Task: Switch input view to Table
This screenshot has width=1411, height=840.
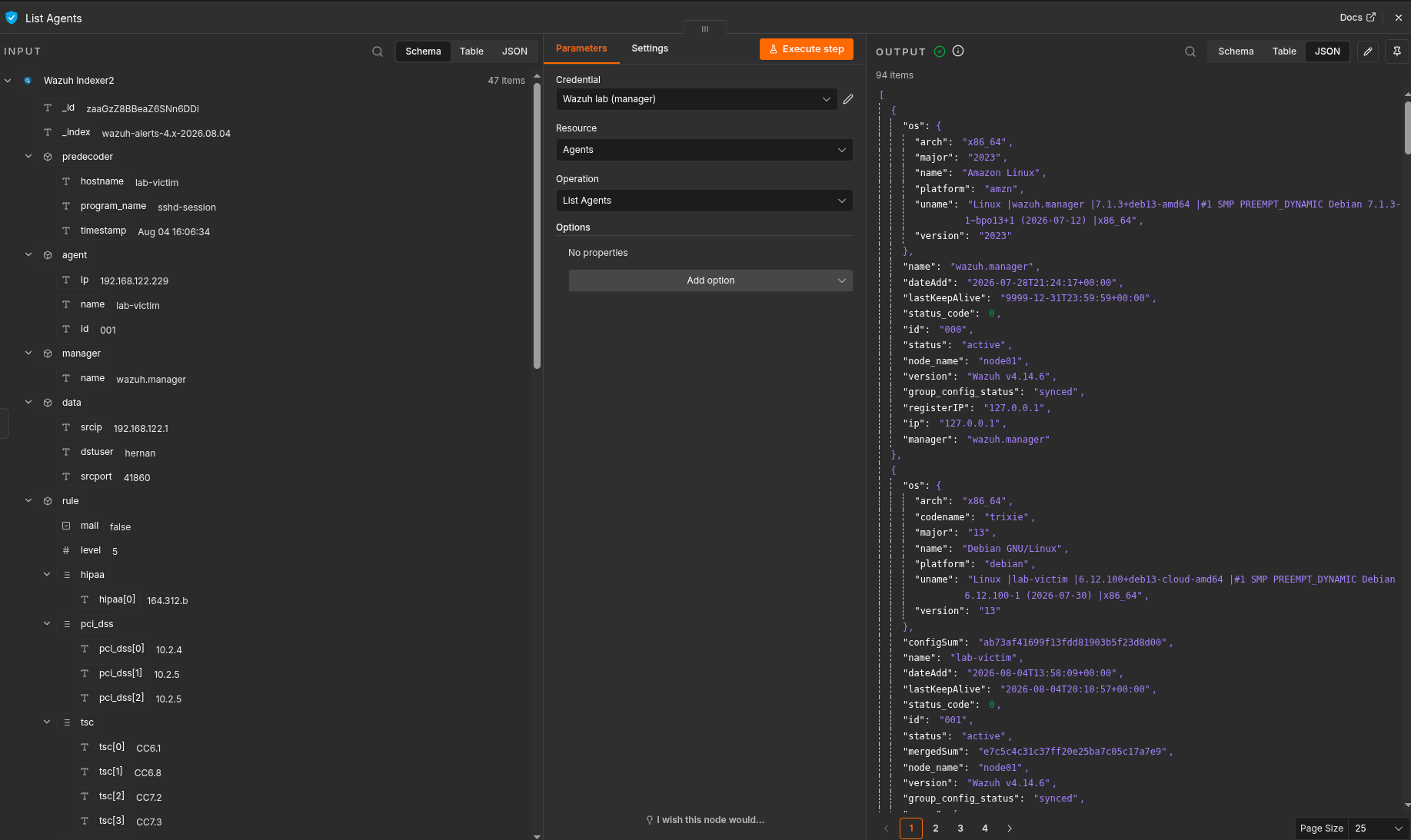Action: click(x=471, y=51)
